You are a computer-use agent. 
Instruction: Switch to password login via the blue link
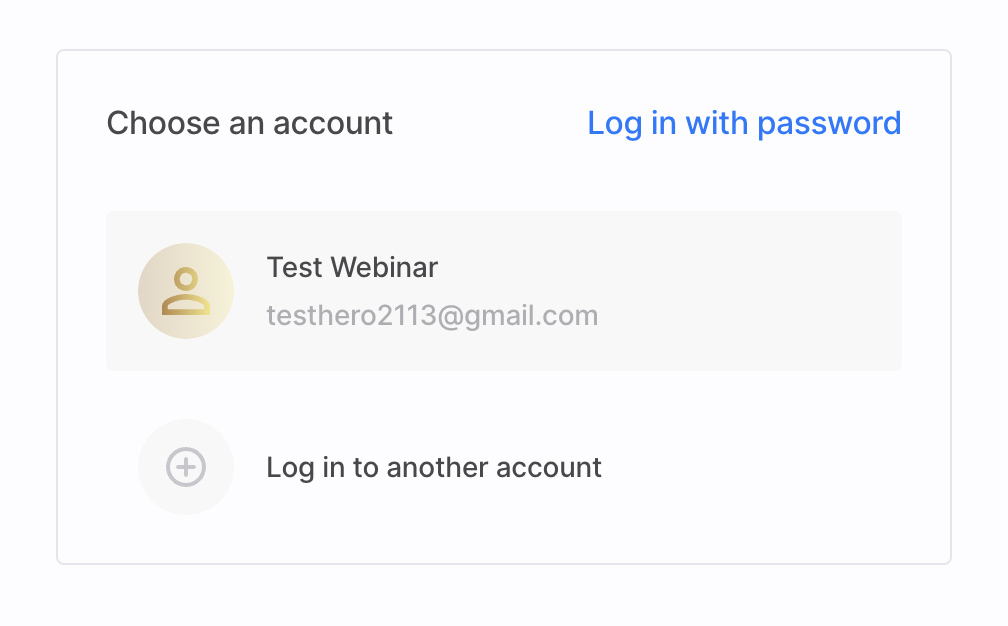(744, 123)
